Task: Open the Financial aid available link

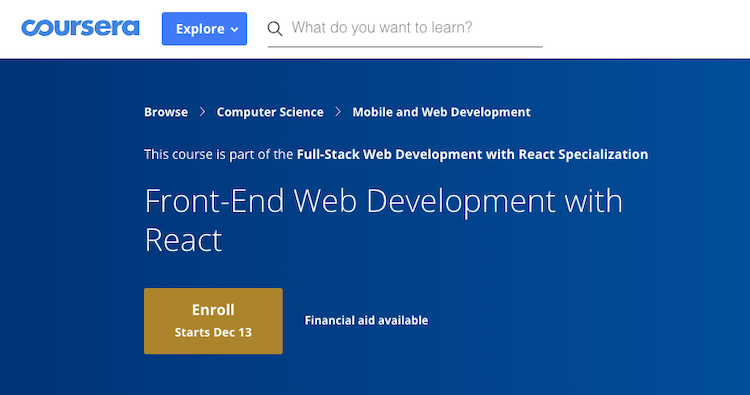Action: (366, 320)
